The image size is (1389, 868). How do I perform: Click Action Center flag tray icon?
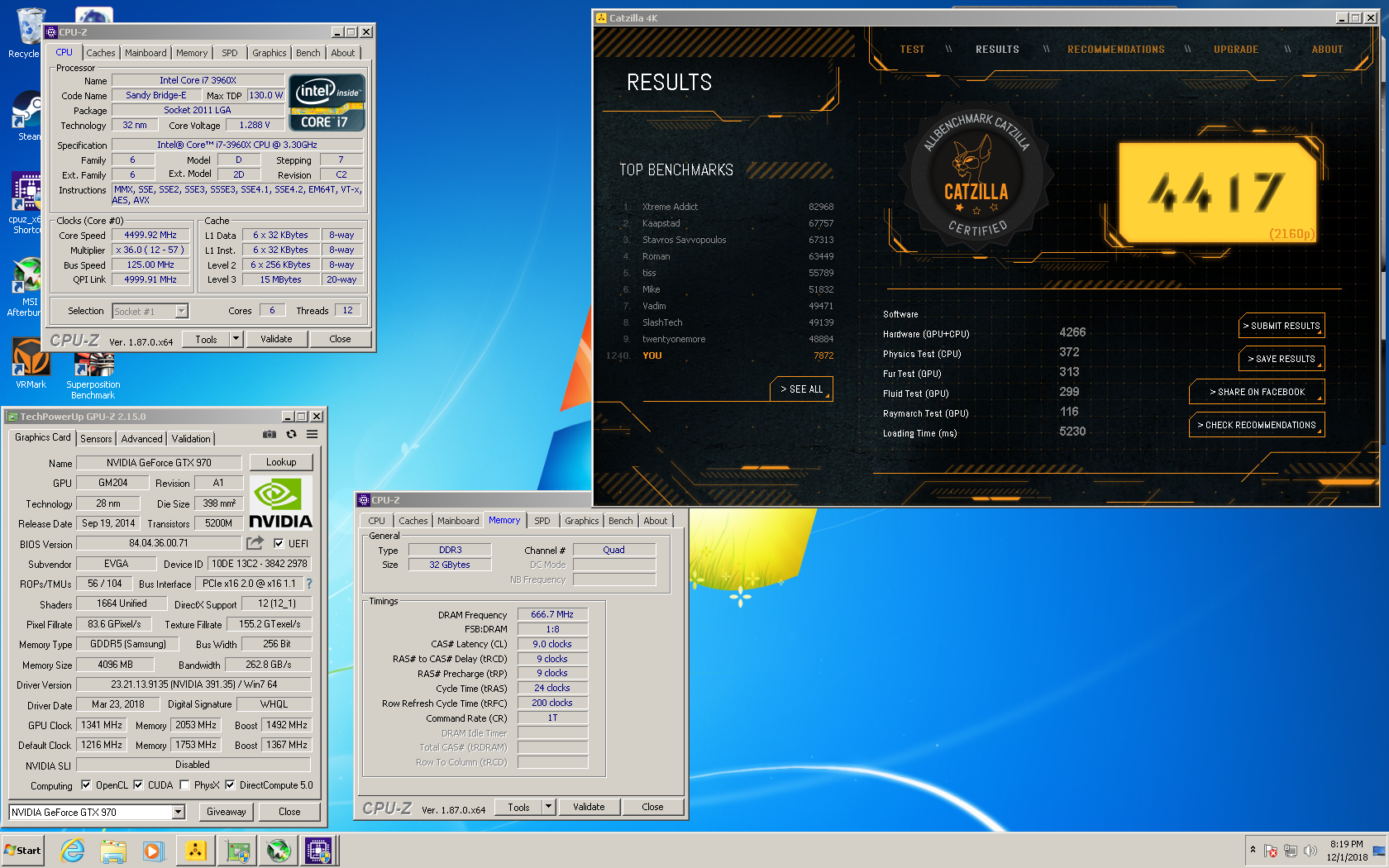(1271, 851)
